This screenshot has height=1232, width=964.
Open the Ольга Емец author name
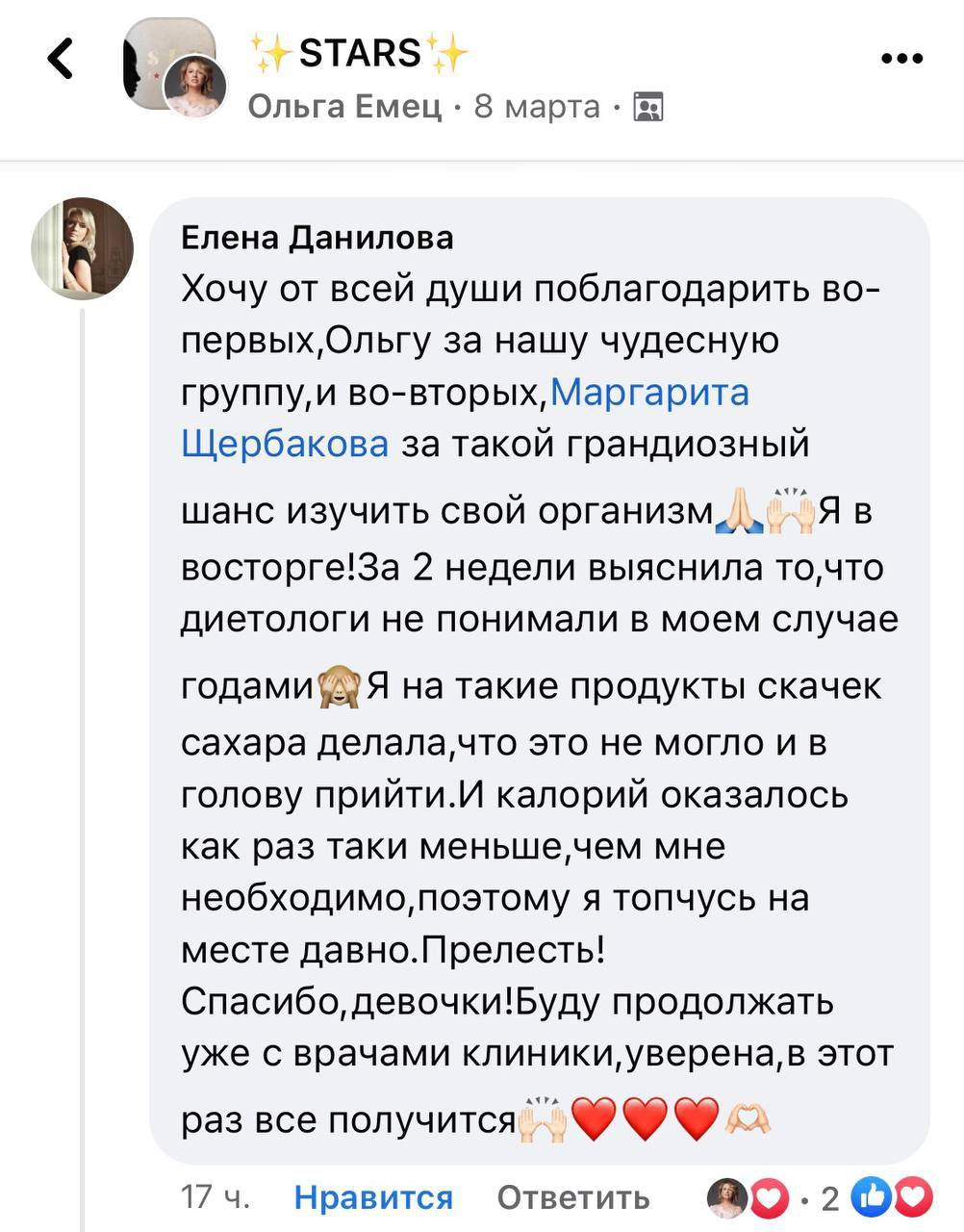(x=344, y=107)
